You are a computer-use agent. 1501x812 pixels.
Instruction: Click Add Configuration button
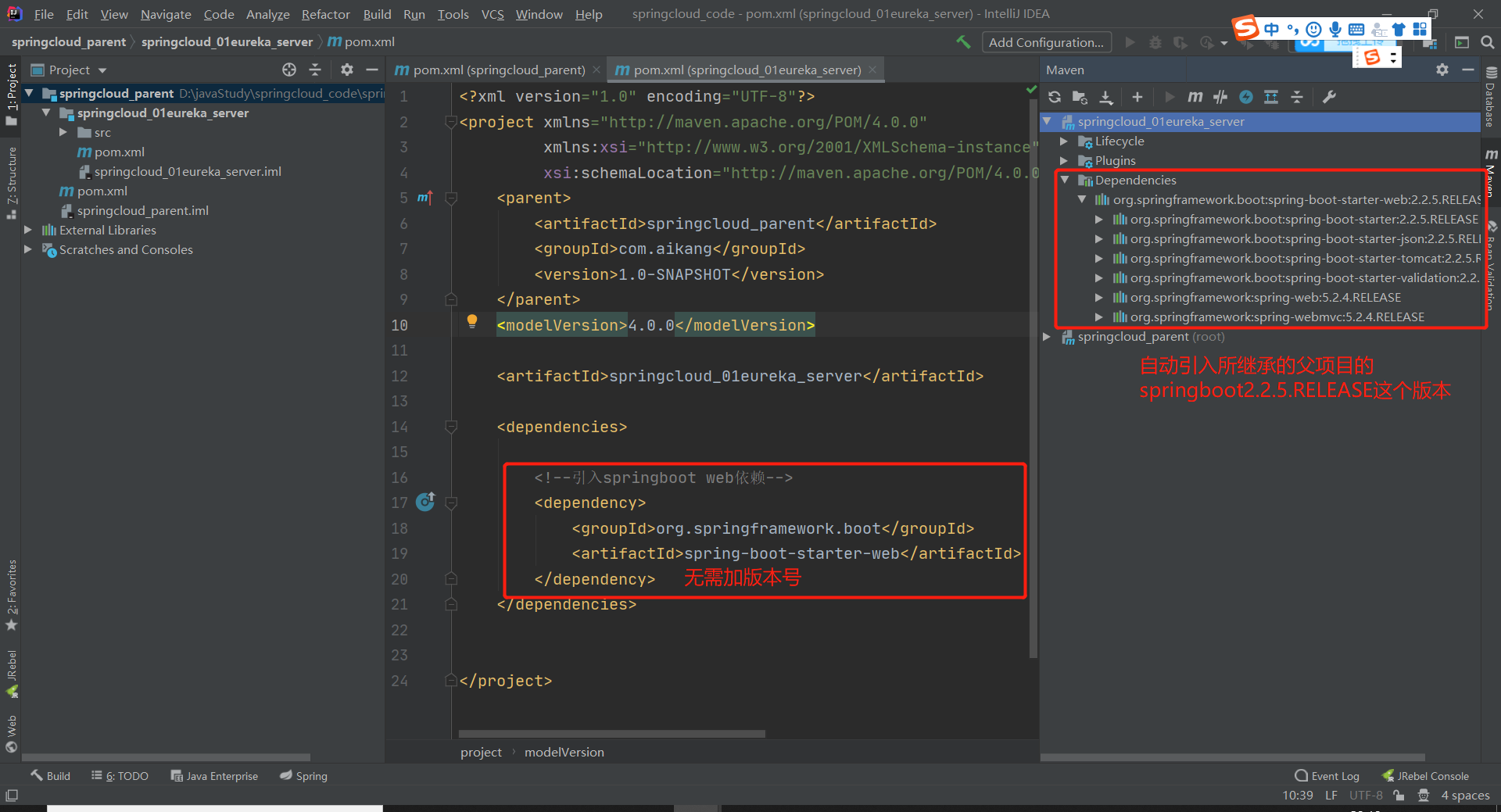[1047, 42]
